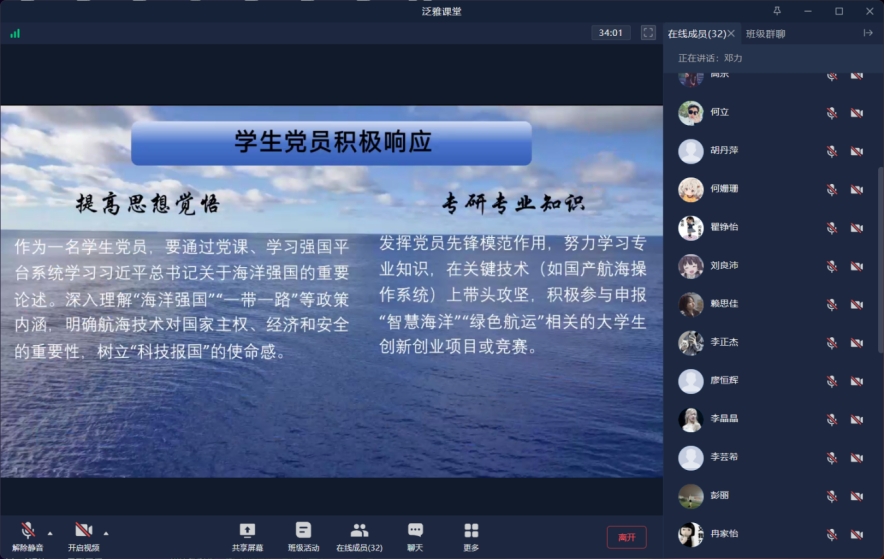Close the 在线成员(32) tab
This screenshot has height=559, width=885.
731,34
